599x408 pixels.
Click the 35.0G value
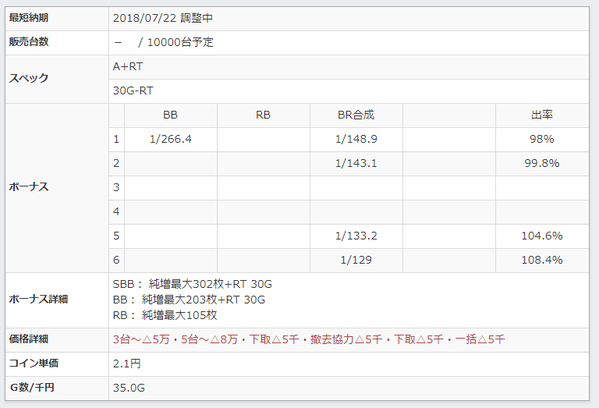[129, 388]
